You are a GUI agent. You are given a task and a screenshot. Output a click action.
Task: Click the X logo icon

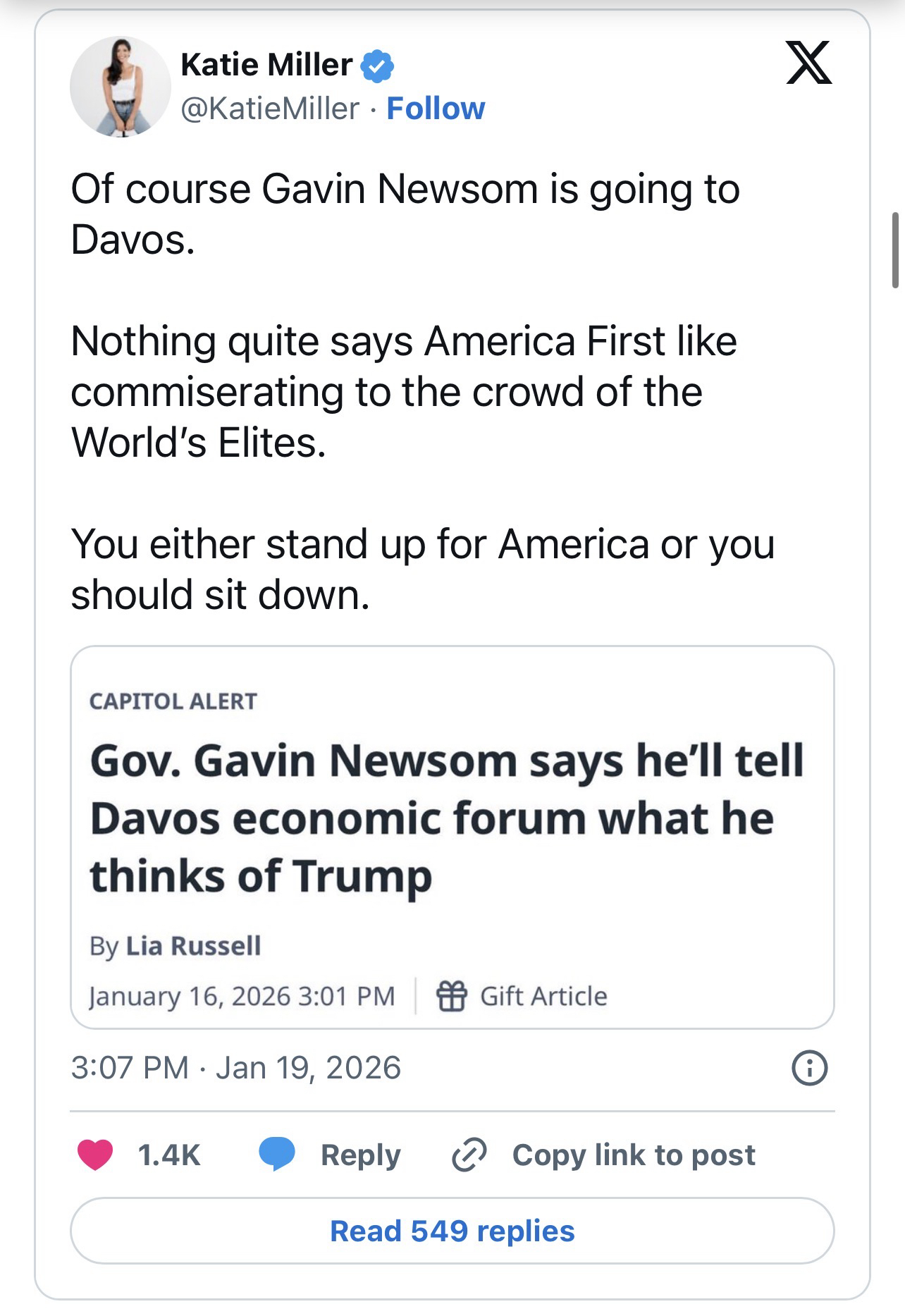coord(808,63)
